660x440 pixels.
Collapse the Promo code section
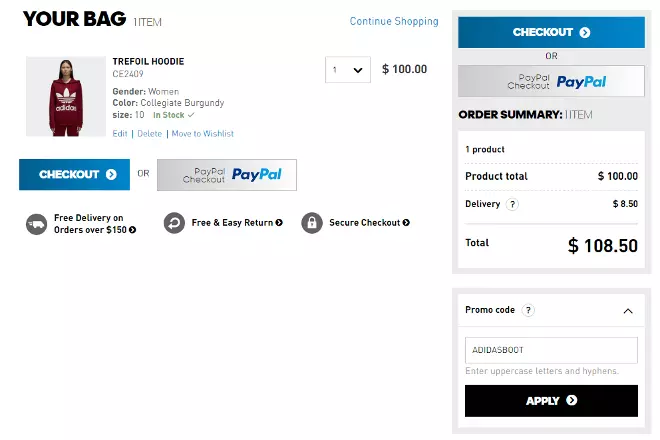(x=627, y=311)
